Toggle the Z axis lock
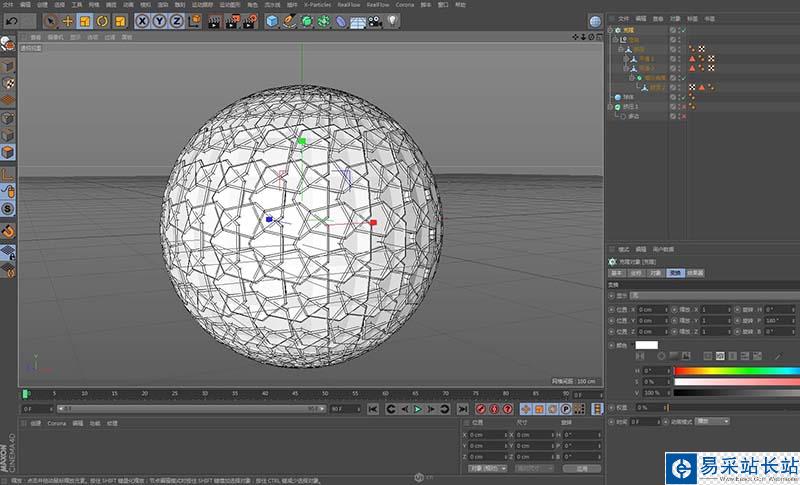Screen dimensions: 800x485 pyautogui.click(x=177, y=20)
